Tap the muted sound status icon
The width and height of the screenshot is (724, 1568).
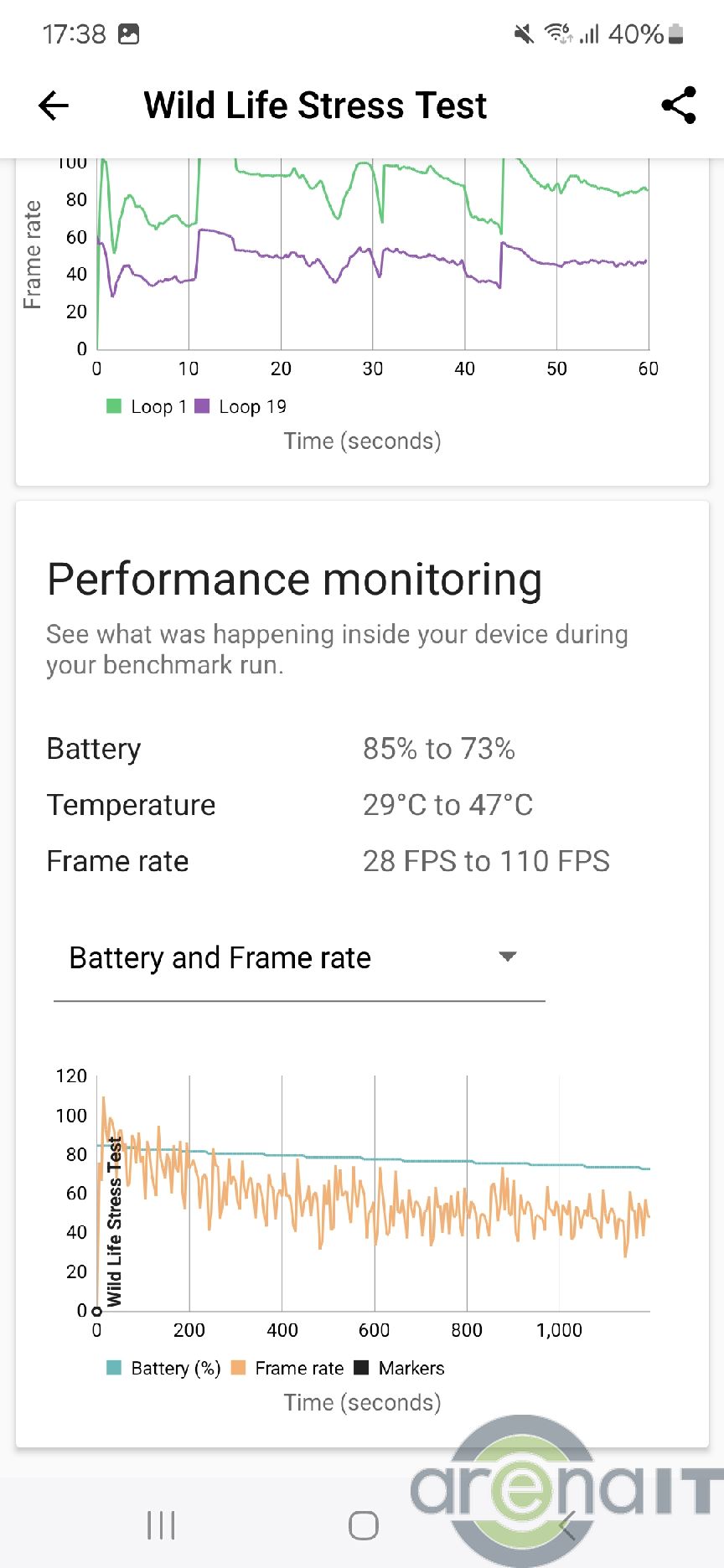[524, 34]
